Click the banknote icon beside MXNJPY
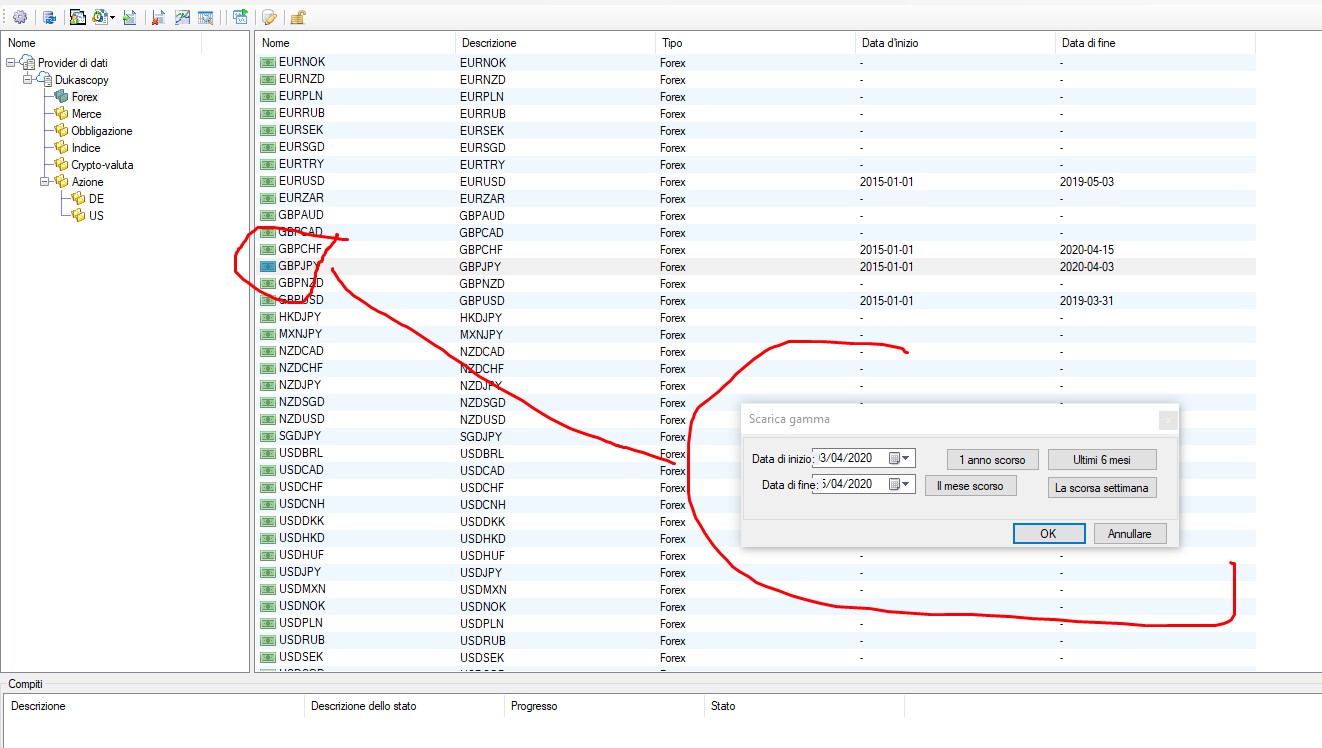This screenshot has width=1322, height=748. pyautogui.click(x=267, y=334)
